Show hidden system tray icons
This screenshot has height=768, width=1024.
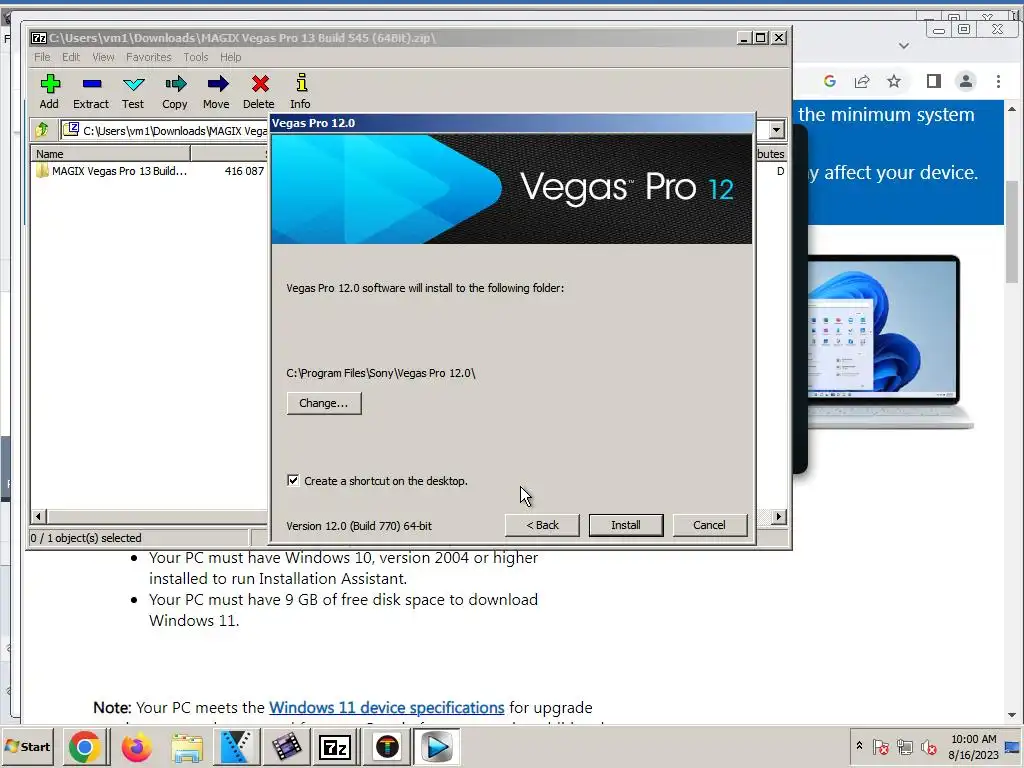point(859,745)
